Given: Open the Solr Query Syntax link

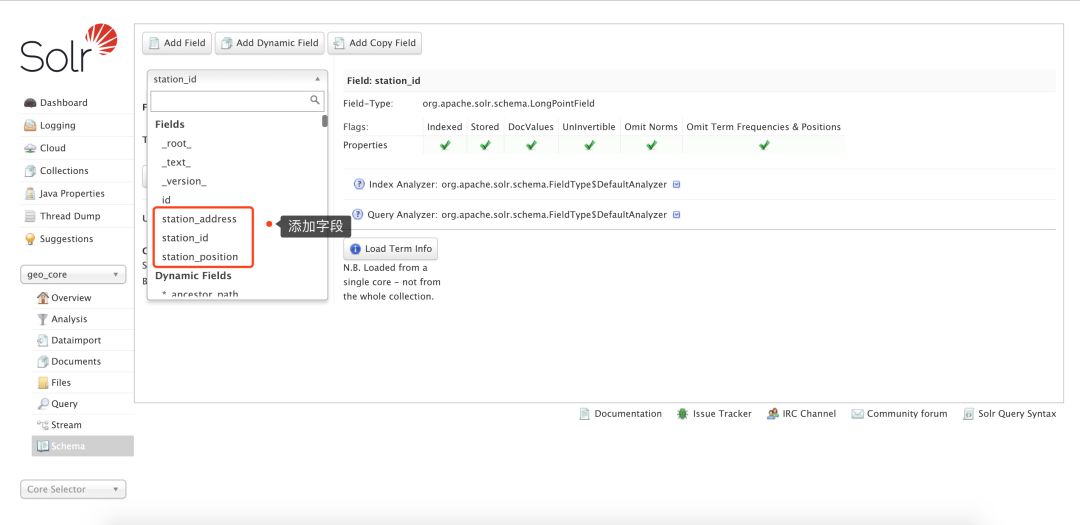Looking at the screenshot, I should 1017,414.
